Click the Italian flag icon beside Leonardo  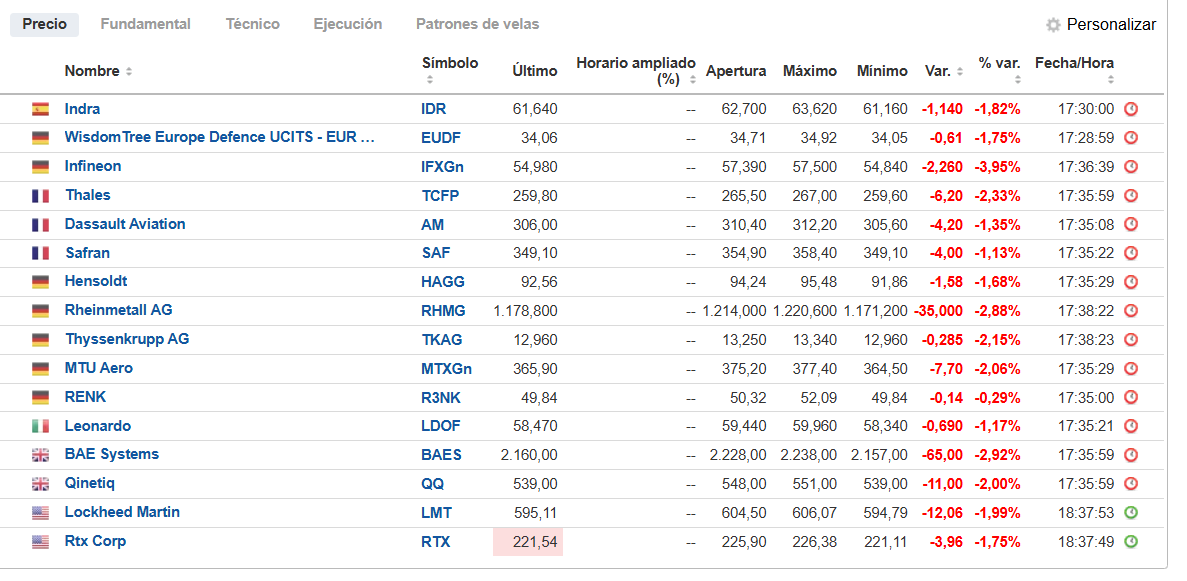(40, 426)
